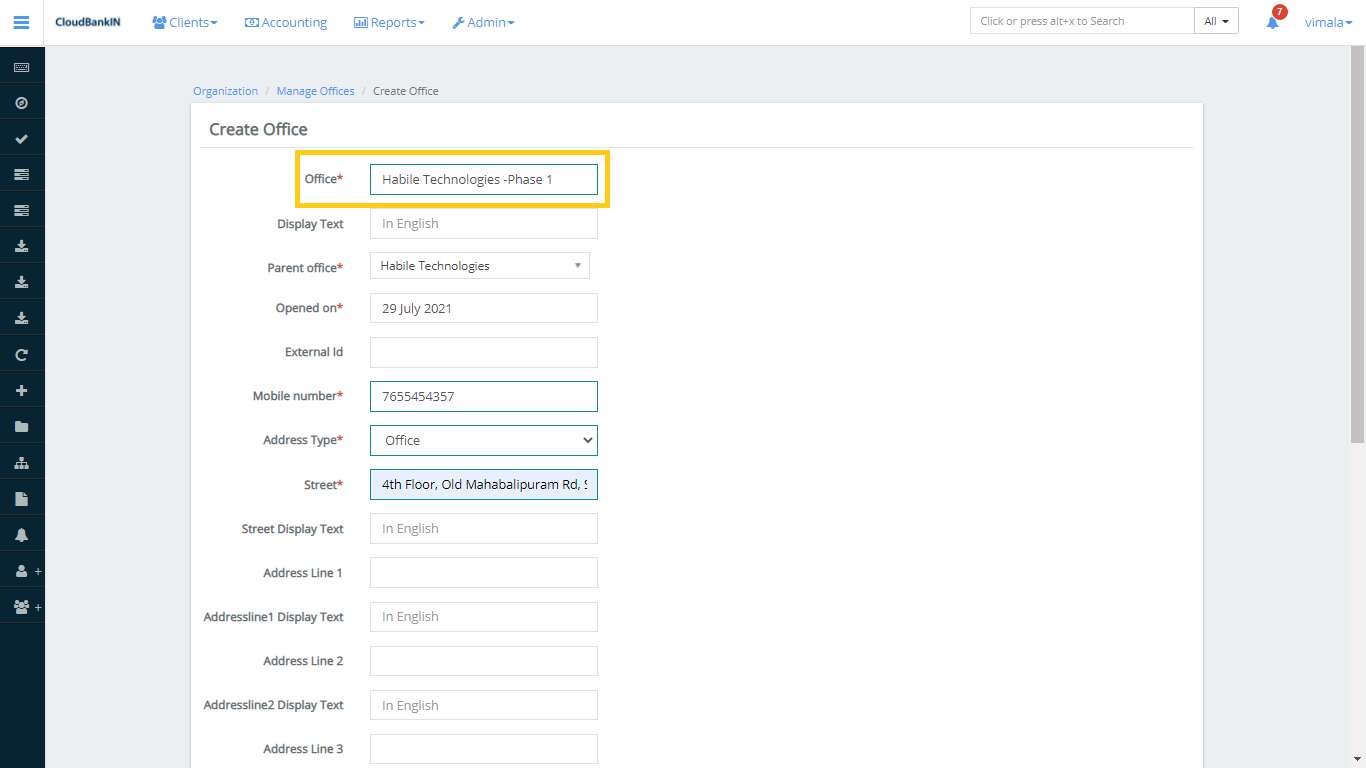Open the Clients menu
The height and width of the screenshot is (768, 1366).
click(185, 22)
